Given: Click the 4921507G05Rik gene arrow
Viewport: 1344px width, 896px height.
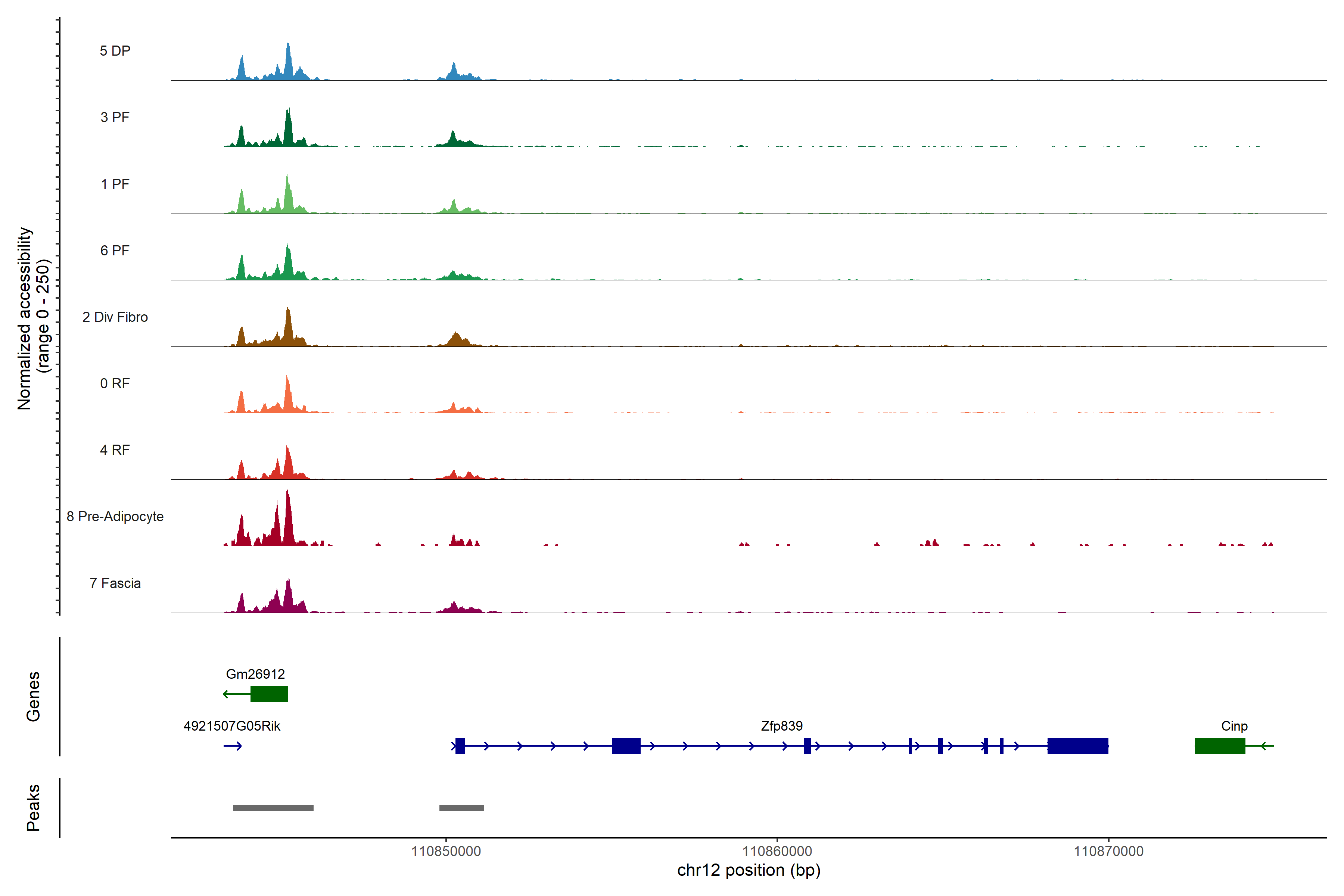Looking at the screenshot, I should (233, 746).
